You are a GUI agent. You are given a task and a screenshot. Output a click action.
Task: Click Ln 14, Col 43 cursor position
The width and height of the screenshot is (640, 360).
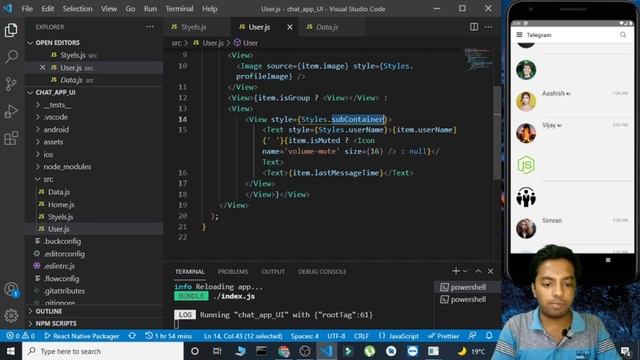[243, 336]
